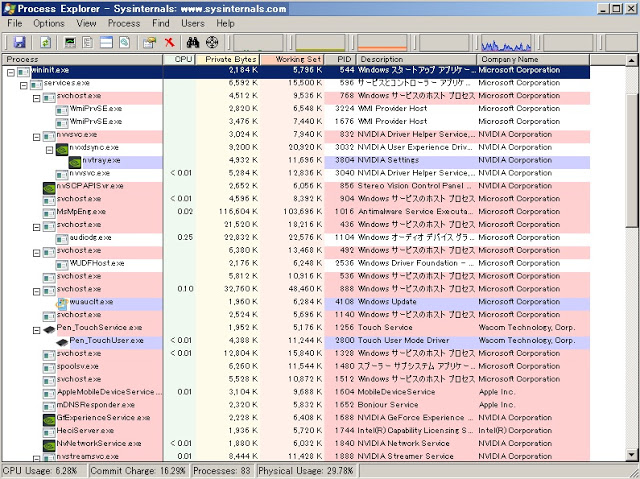Collapse the wininit.exe tree node
The image size is (640, 479).
[x=11, y=73]
